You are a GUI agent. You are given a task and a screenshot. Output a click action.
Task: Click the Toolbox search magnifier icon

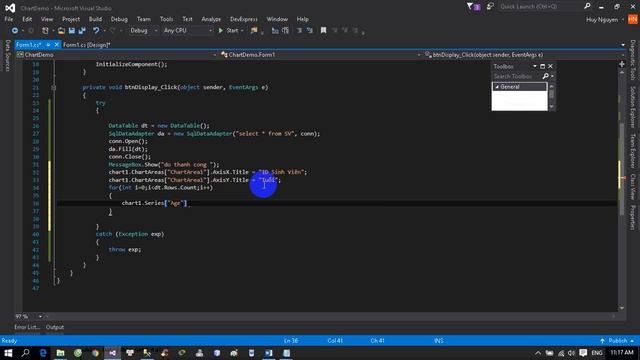coord(545,76)
